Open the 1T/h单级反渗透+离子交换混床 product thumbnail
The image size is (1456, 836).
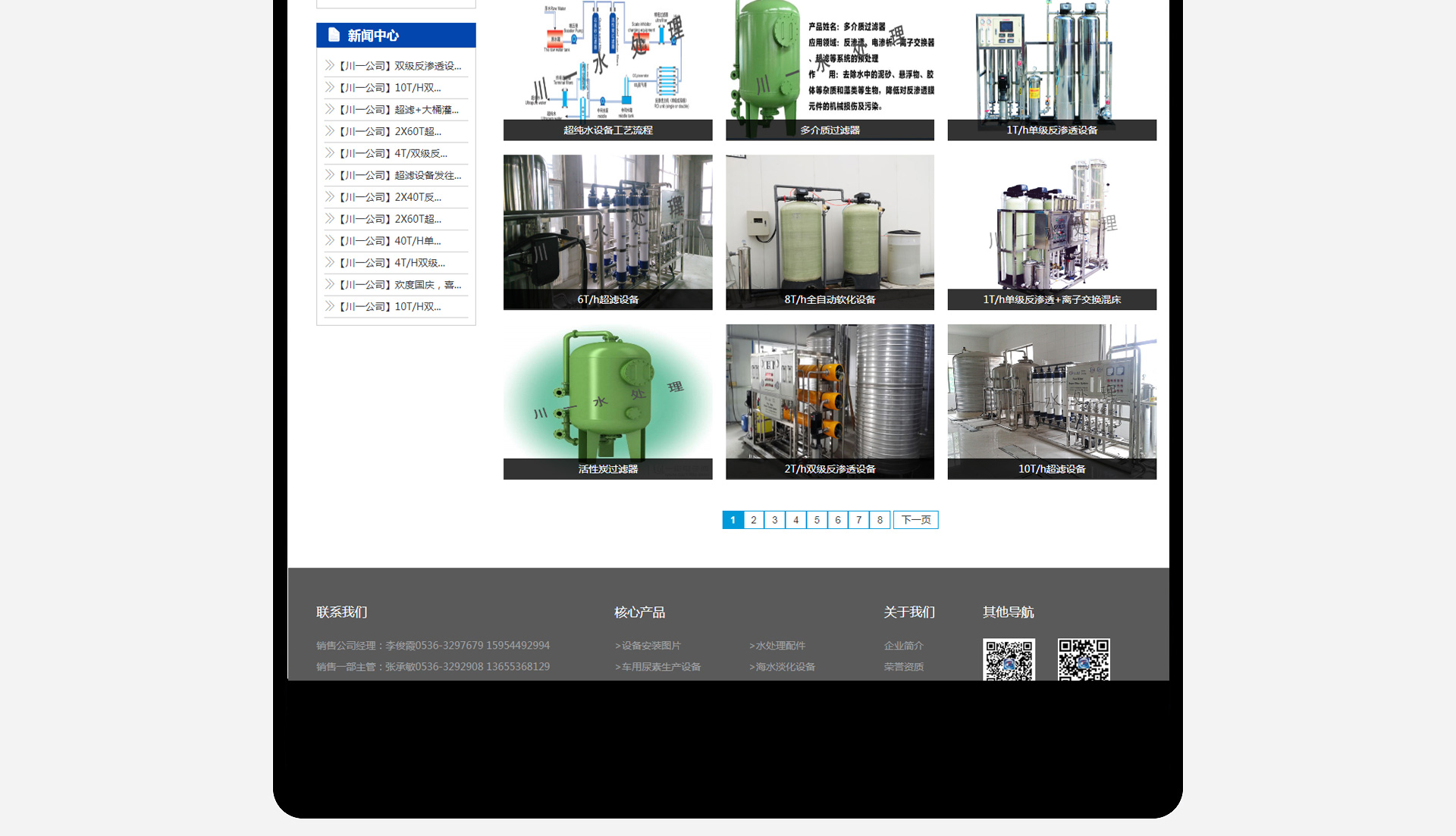tap(1052, 232)
